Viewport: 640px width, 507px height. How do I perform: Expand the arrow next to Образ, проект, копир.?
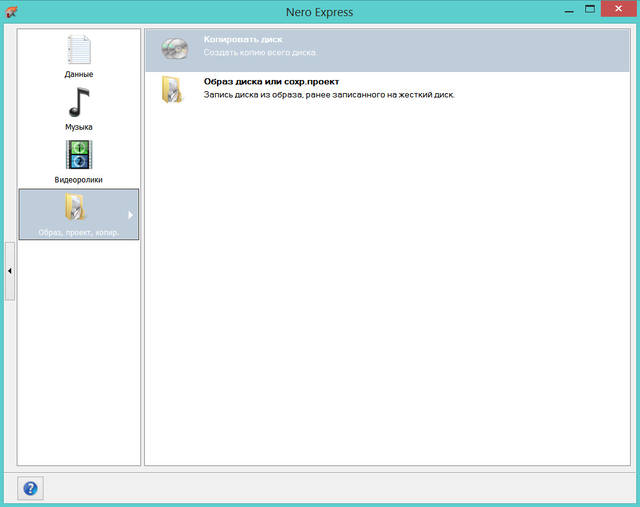[x=130, y=215]
